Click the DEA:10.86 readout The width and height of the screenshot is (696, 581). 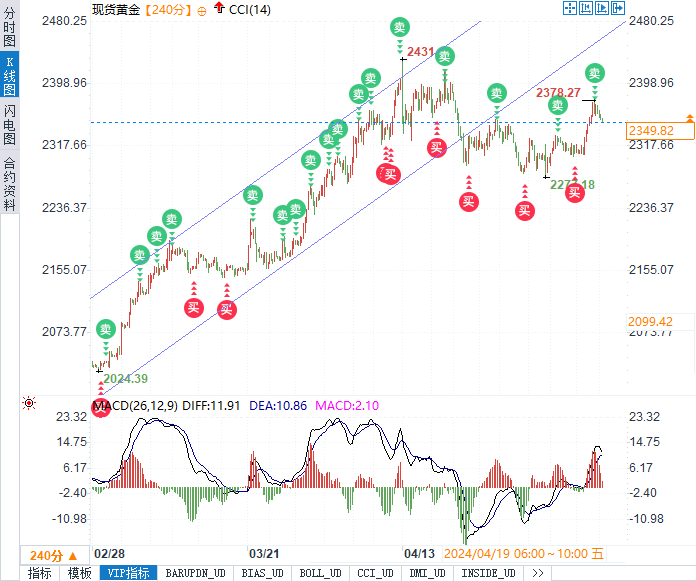pyautogui.click(x=278, y=406)
